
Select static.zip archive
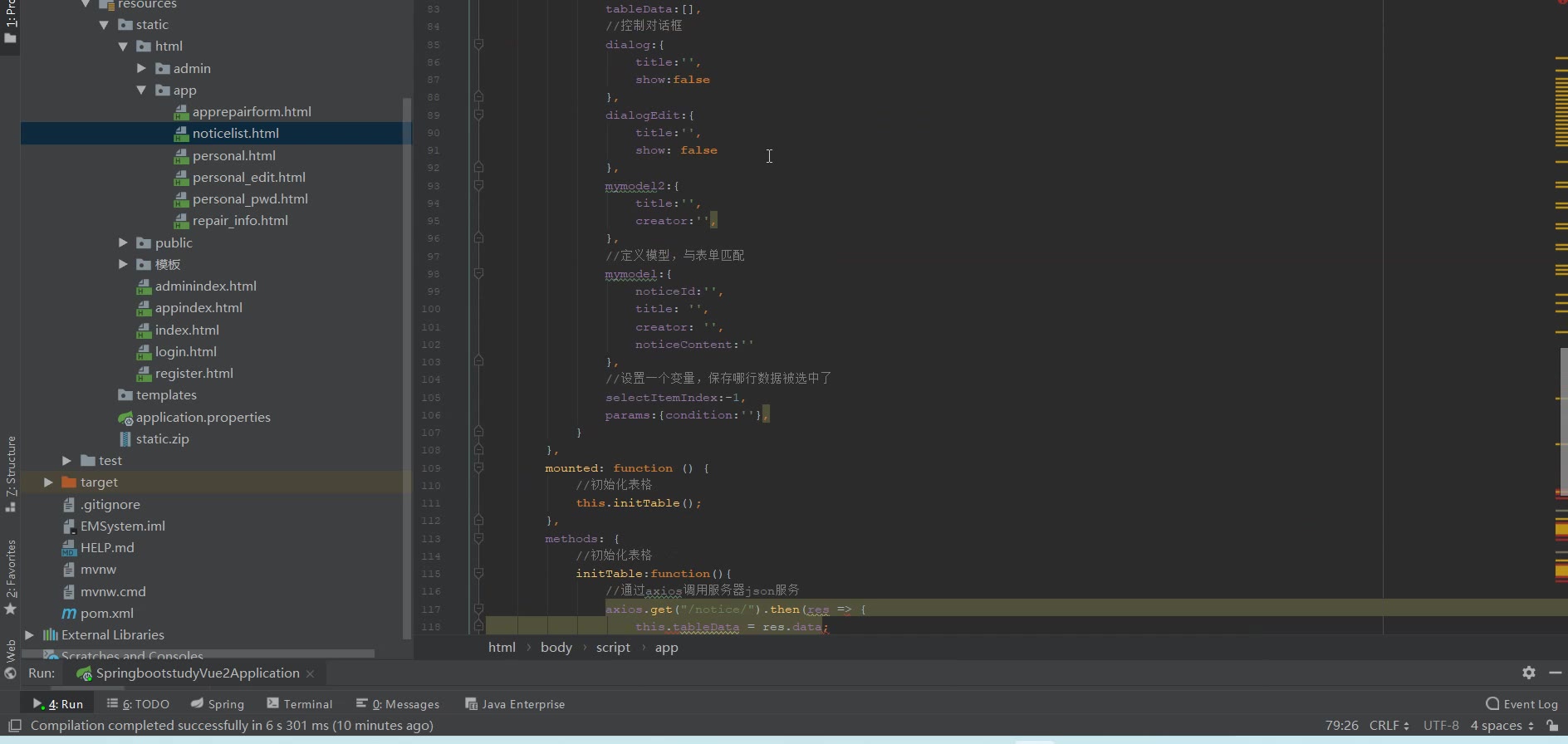tap(162, 438)
